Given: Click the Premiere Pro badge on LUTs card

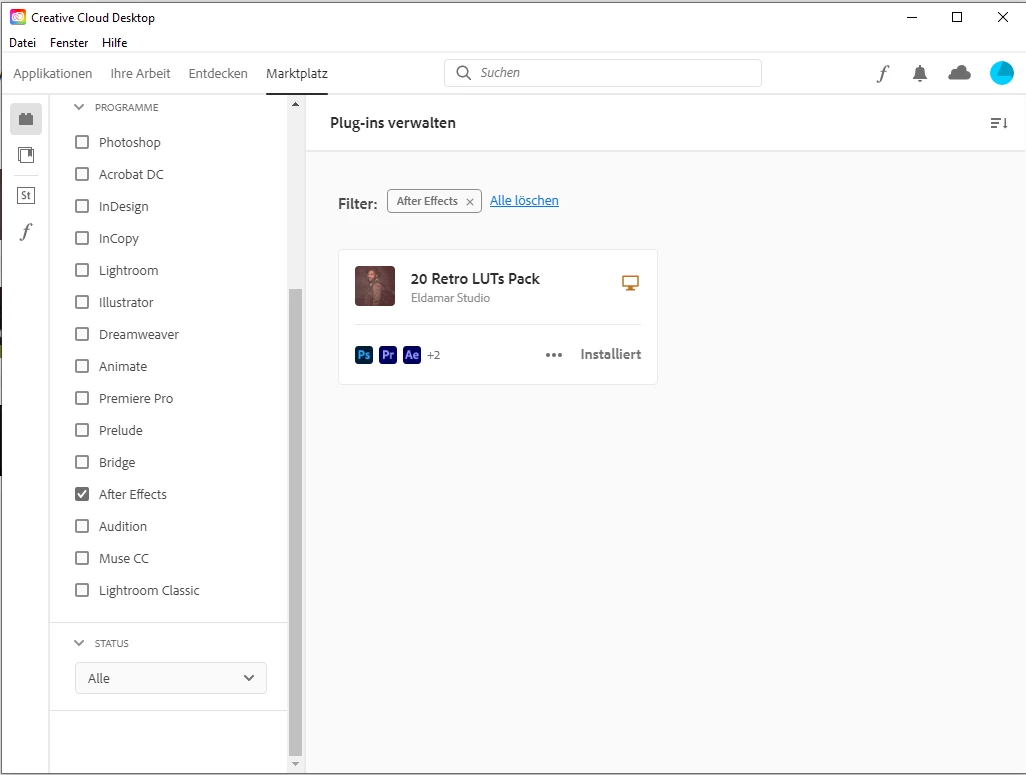Looking at the screenshot, I should pyautogui.click(x=388, y=355).
